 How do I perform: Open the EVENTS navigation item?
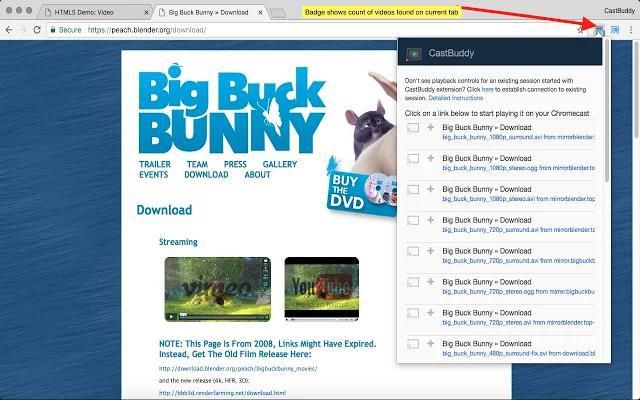coord(153,175)
